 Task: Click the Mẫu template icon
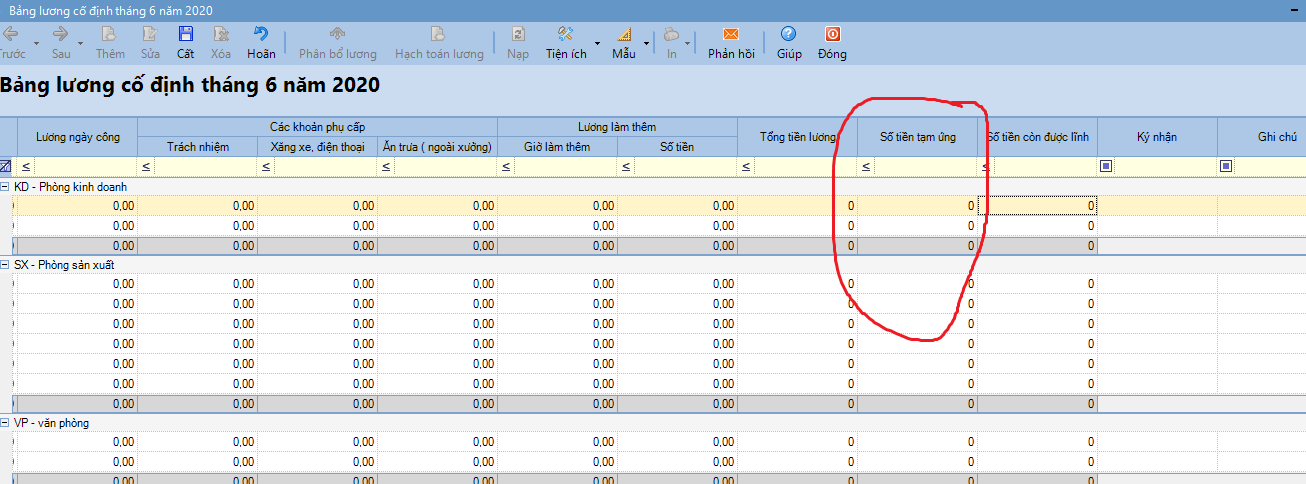point(623,34)
